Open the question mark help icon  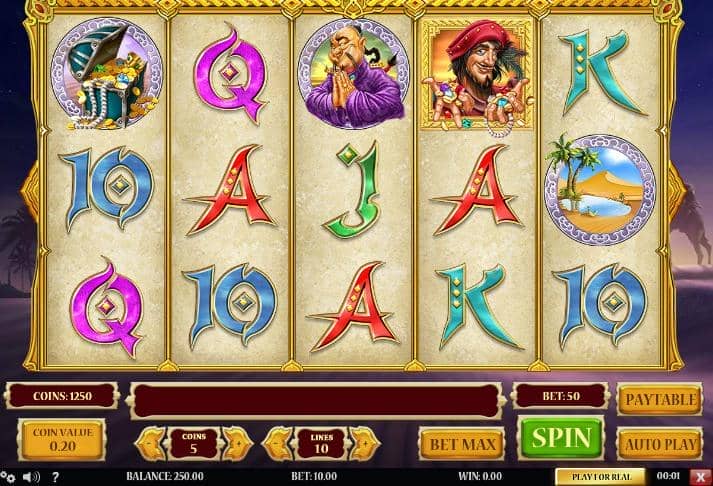coord(55,477)
